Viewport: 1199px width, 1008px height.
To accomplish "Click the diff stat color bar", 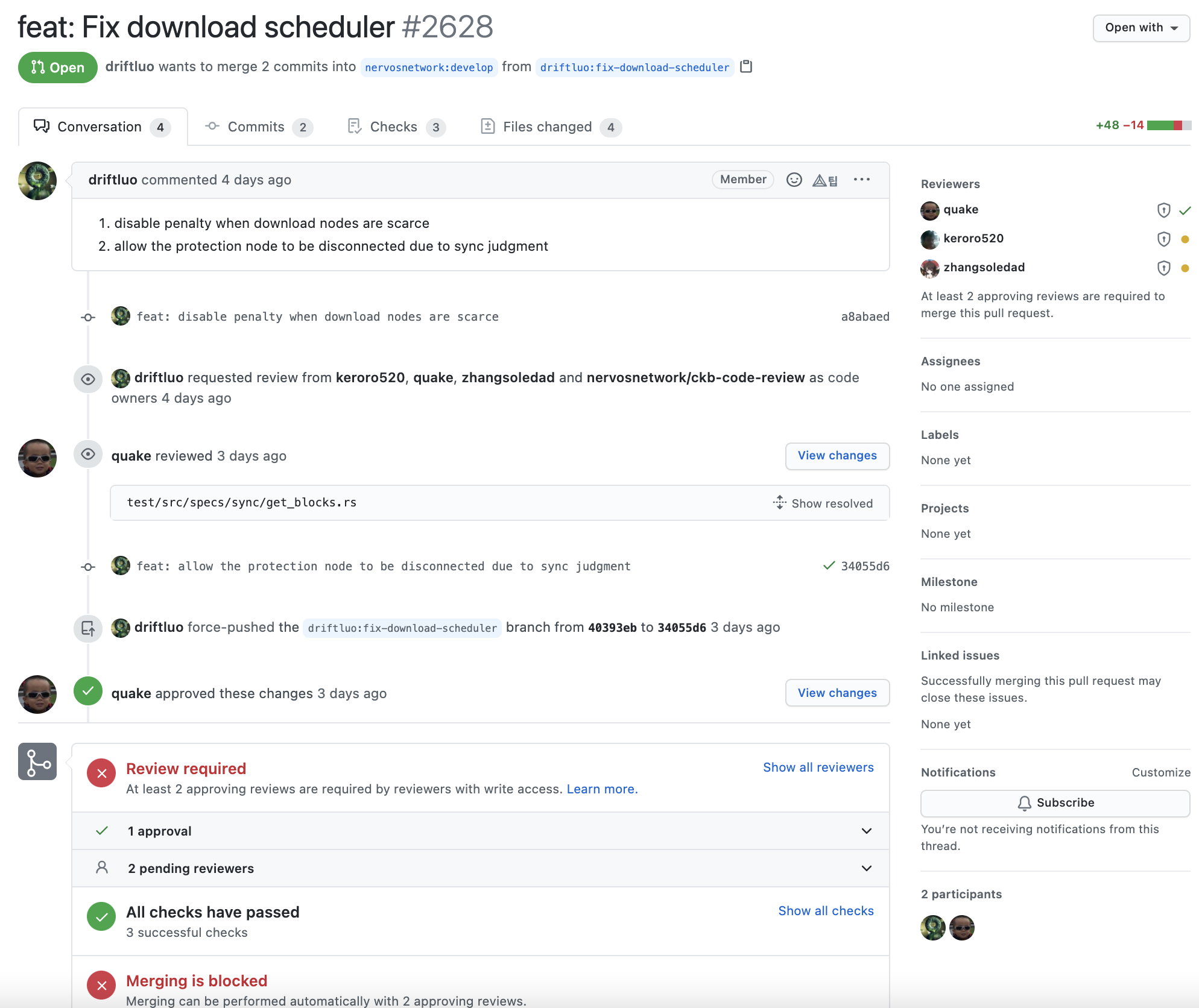I will (1168, 125).
